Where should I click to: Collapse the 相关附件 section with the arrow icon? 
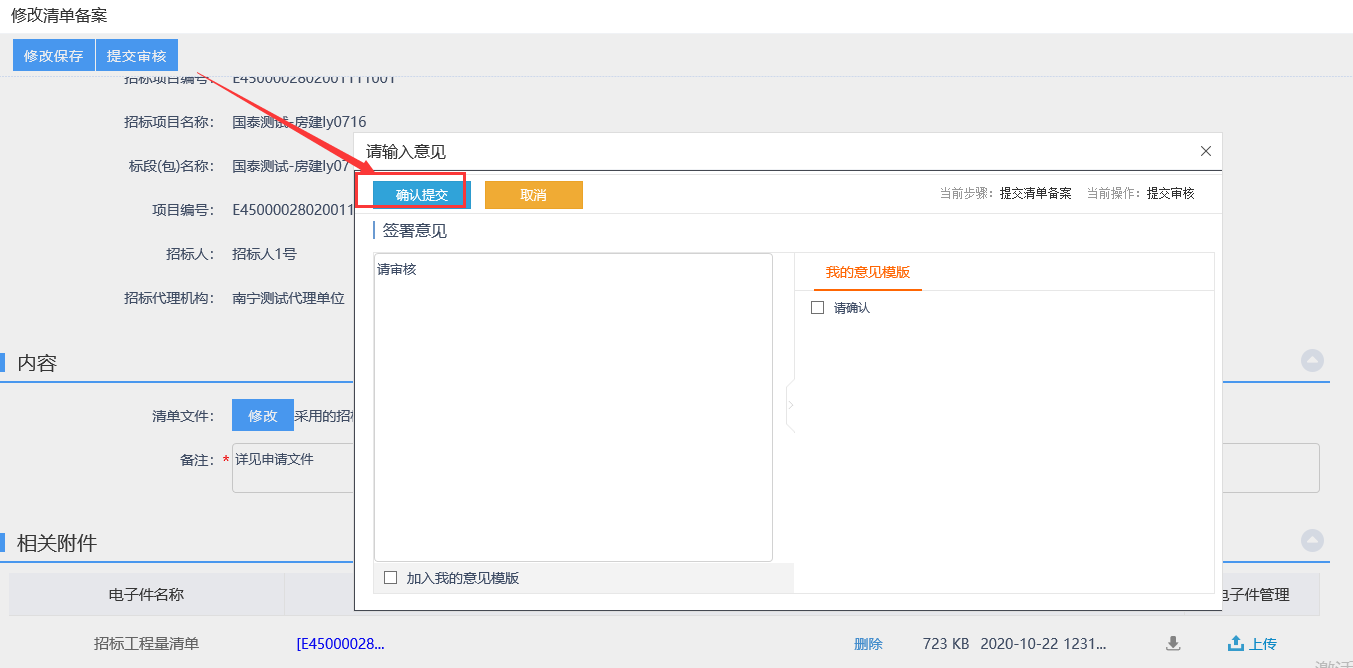click(x=1312, y=541)
